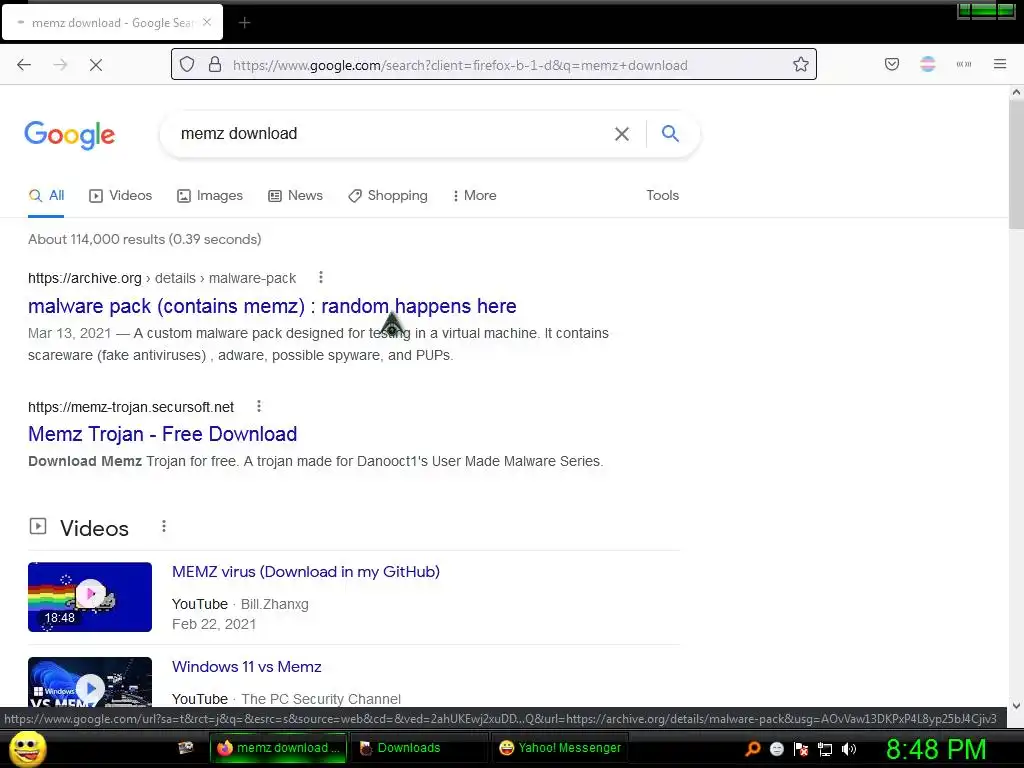Image resolution: width=1024 pixels, height=768 pixels.
Task: Click the 8:48 PM clock
Action: 936,749
